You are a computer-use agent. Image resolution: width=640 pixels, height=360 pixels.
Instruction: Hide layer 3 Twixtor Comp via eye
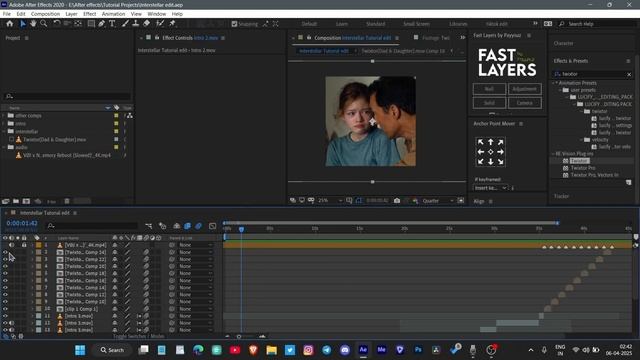click(5, 259)
